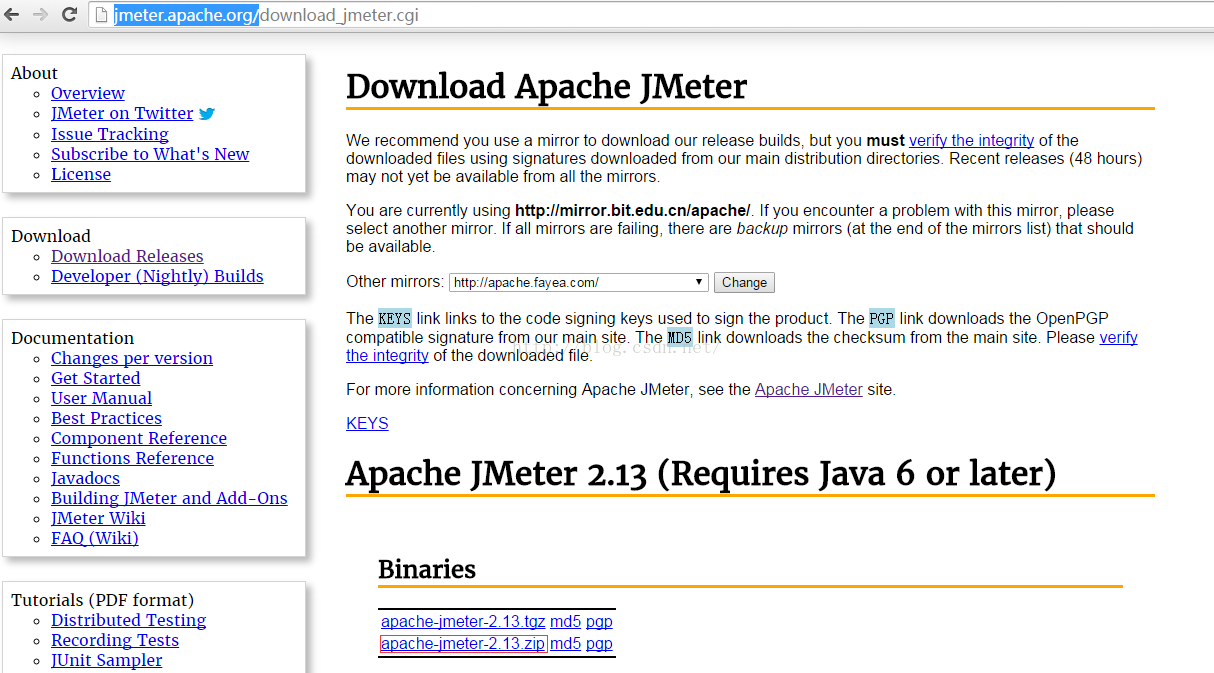The image size is (1214, 673).
Task: Open User Manual link
Action: (x=102, y=398)
